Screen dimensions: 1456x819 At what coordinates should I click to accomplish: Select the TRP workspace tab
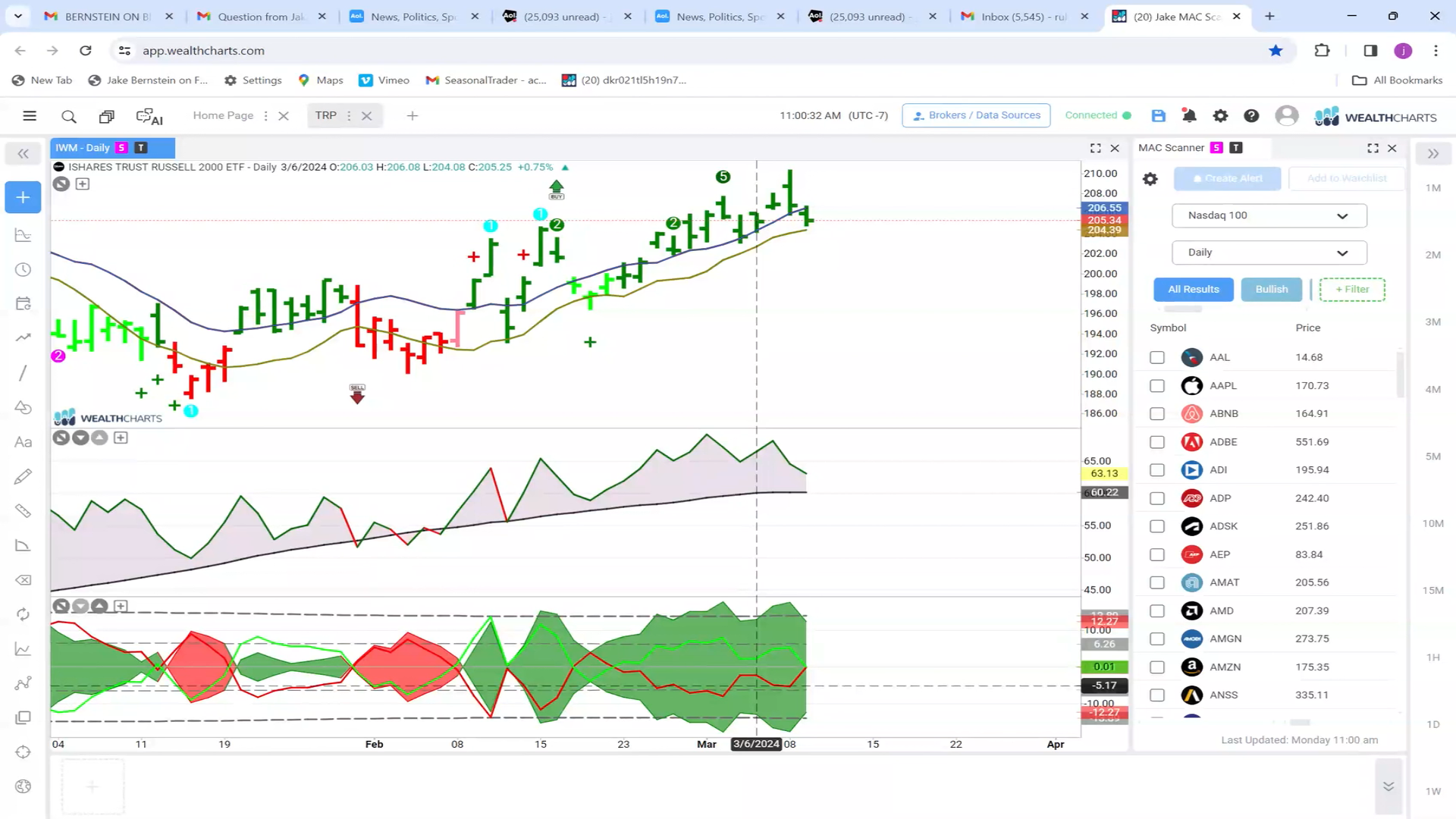click(x=325, y=115)
